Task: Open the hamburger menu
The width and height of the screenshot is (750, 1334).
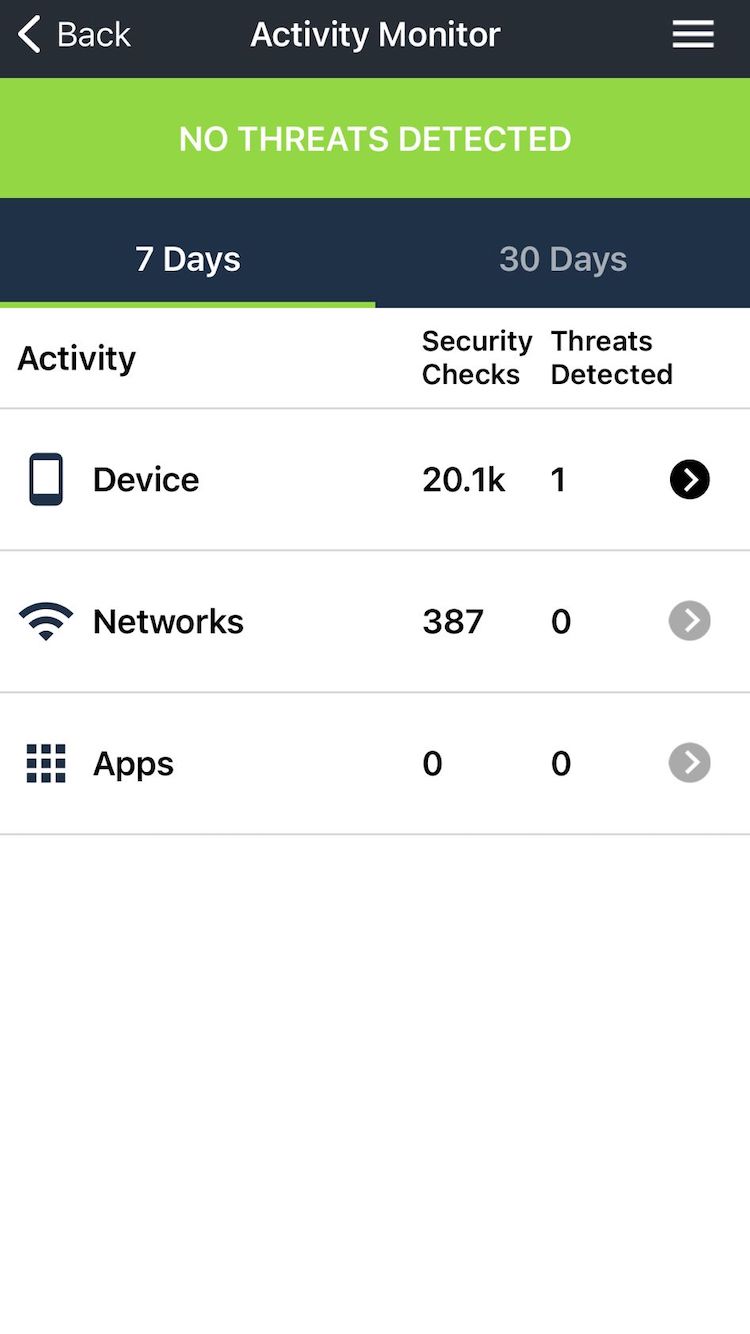Action: point(692,35)
